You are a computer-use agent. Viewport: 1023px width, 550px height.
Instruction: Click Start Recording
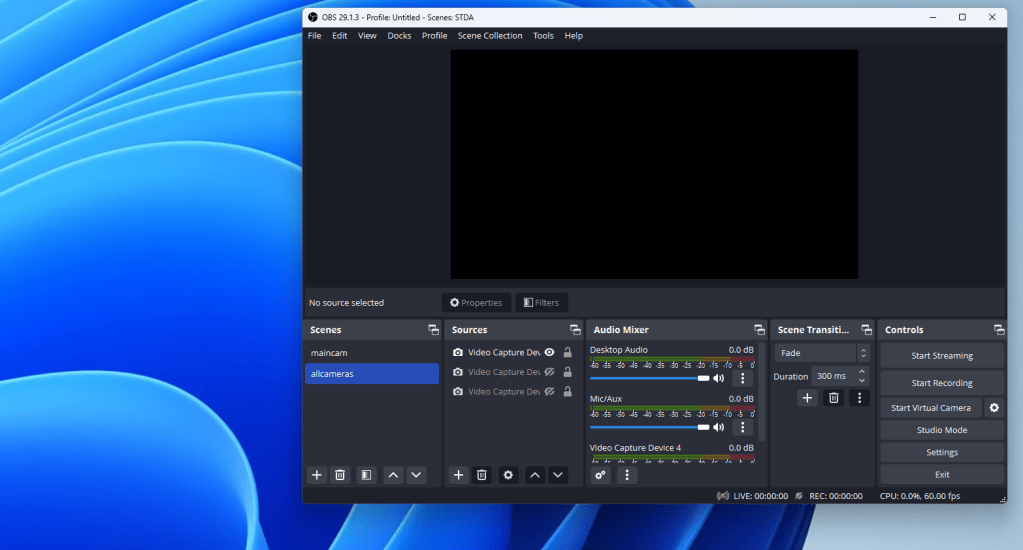(x=941, y=383)
